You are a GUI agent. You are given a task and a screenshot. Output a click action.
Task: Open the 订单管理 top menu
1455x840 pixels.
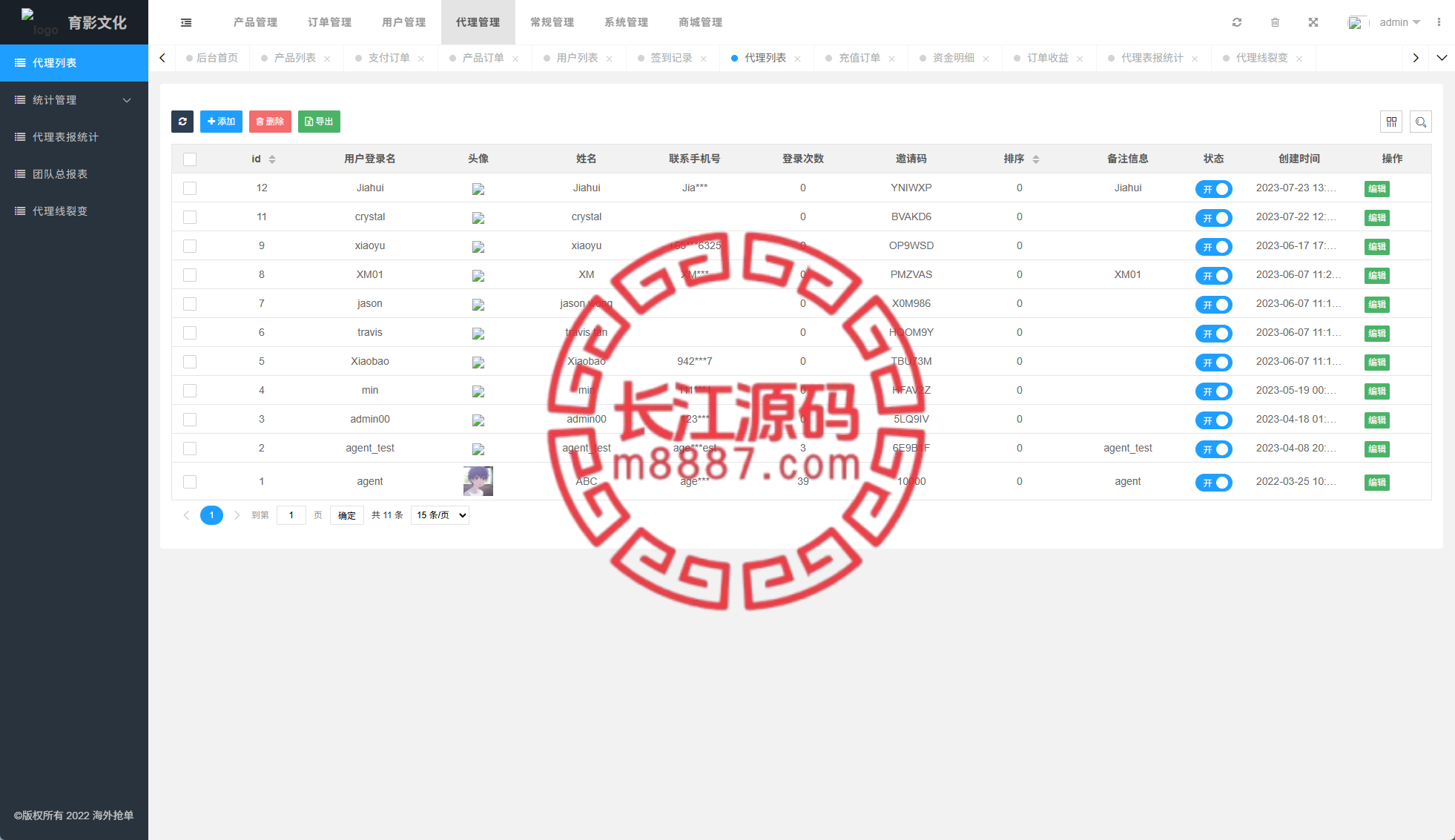click(x=330, y=22)
